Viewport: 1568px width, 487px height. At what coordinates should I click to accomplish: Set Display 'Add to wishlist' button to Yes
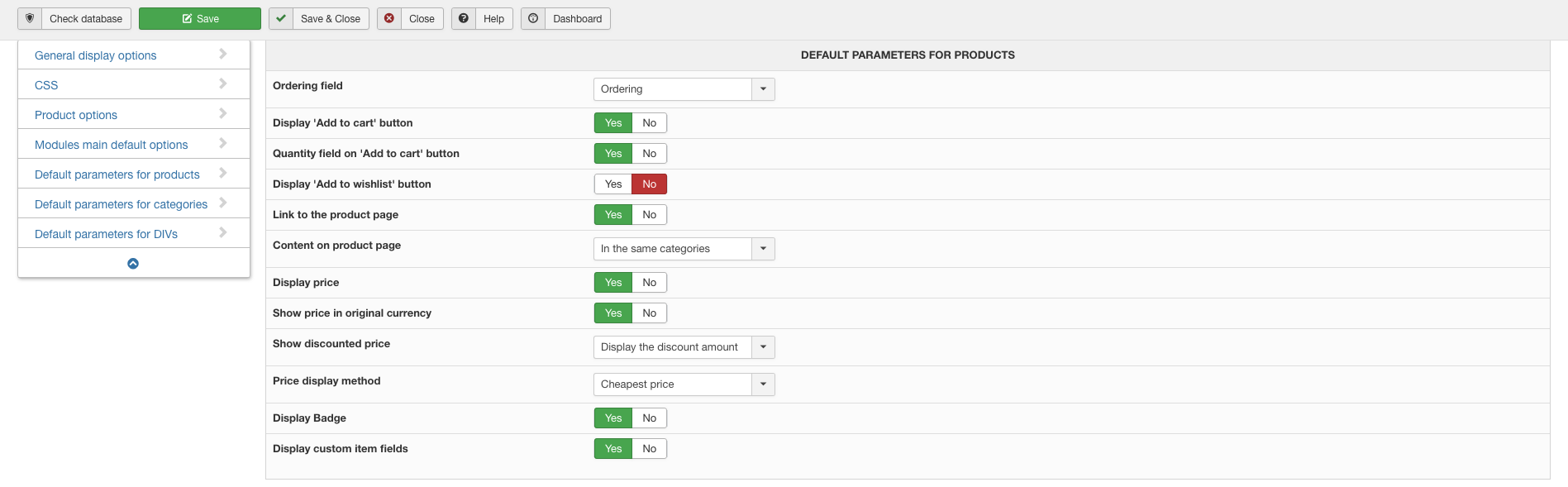point(612,184)
